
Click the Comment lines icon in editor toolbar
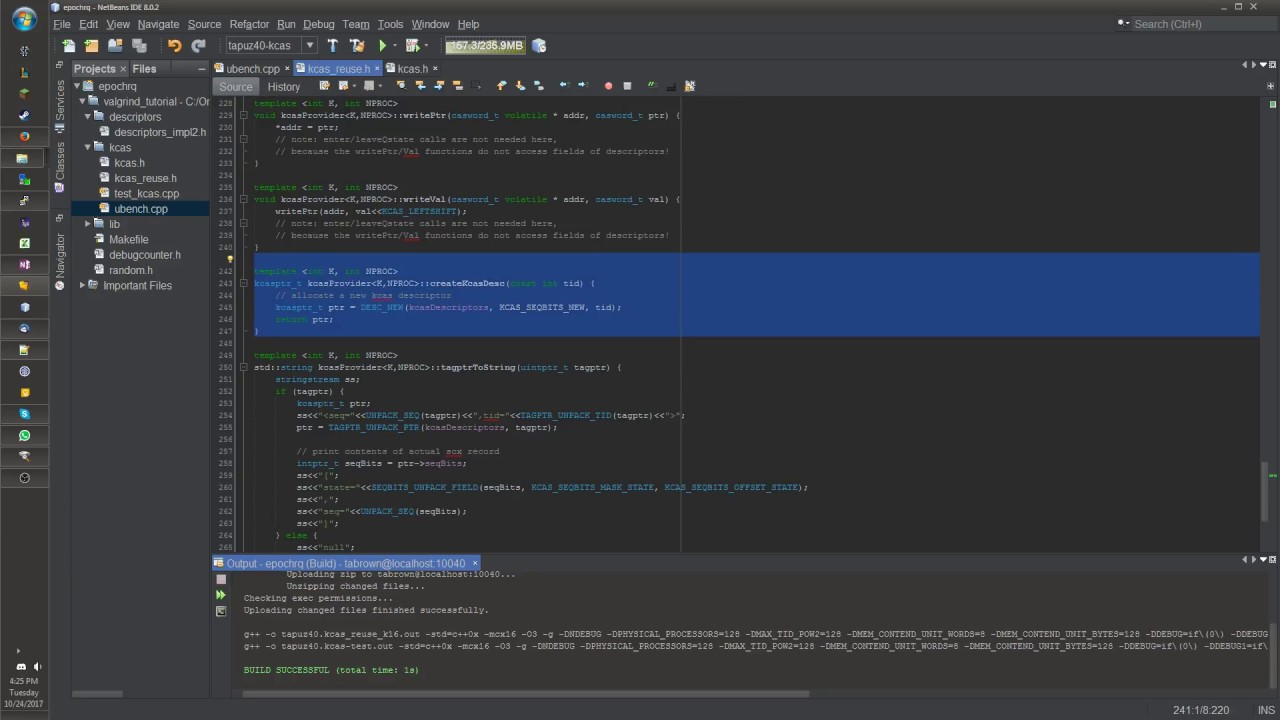tap(652, 86)
